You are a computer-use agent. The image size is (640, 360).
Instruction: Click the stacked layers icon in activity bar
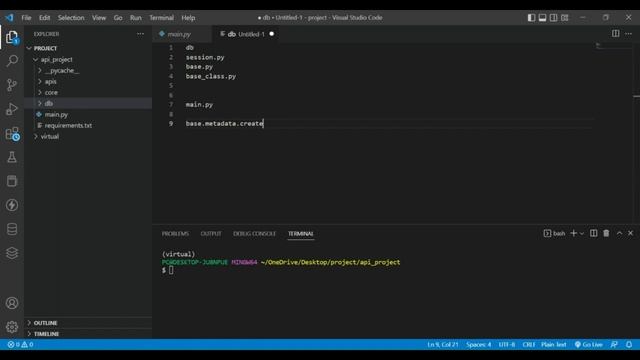[12, 253]
